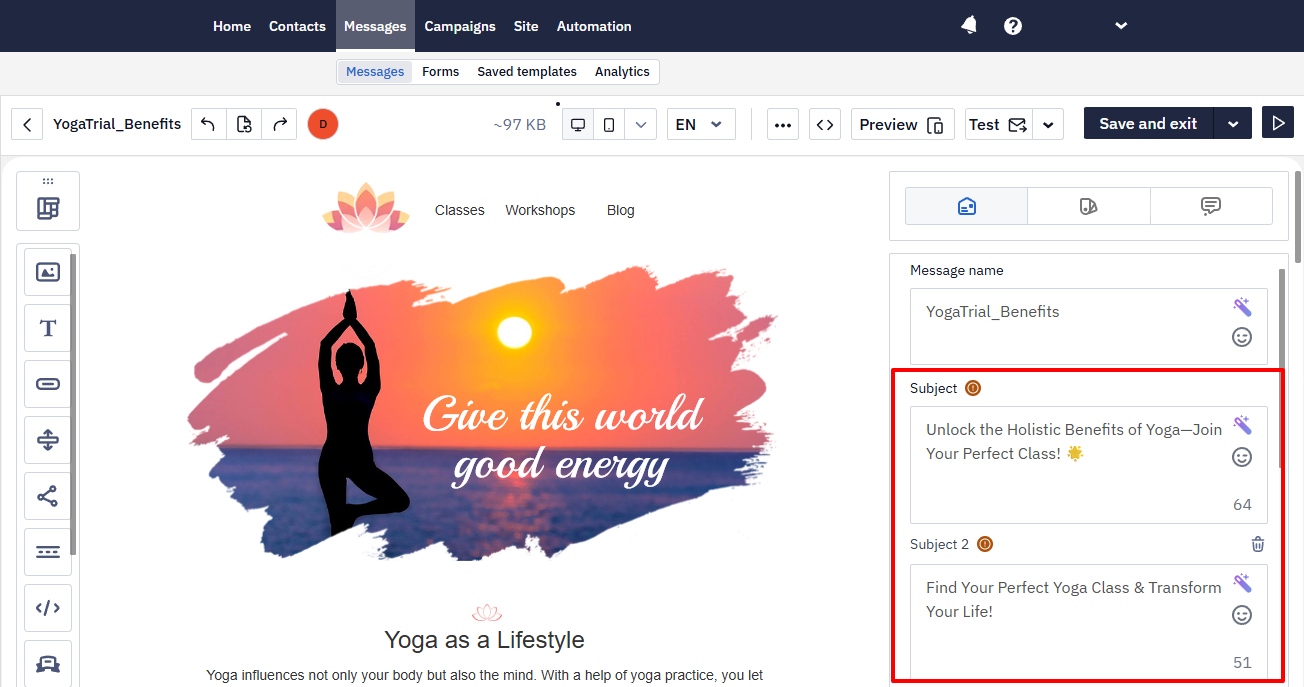Switch to the Forms tab

click(x=441, y=72)
